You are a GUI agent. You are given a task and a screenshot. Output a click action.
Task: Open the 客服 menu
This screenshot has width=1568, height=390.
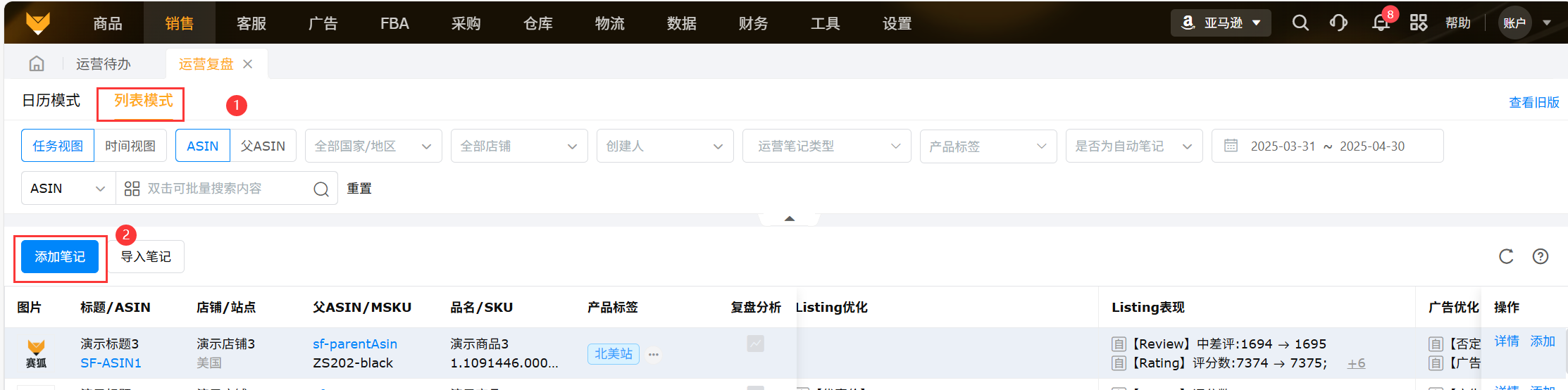pos(251,23)
